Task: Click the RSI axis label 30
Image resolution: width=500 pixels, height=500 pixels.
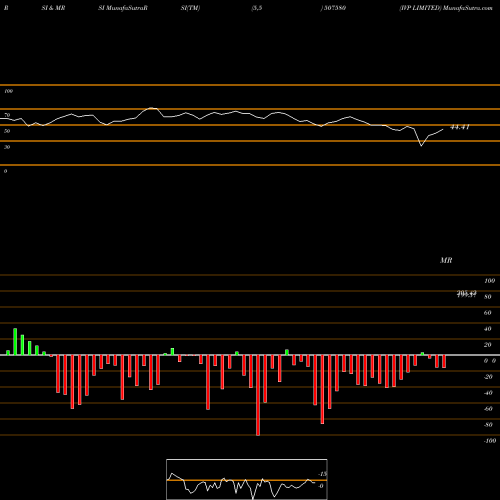Action: pyautogui.click(x=7, y=147)
